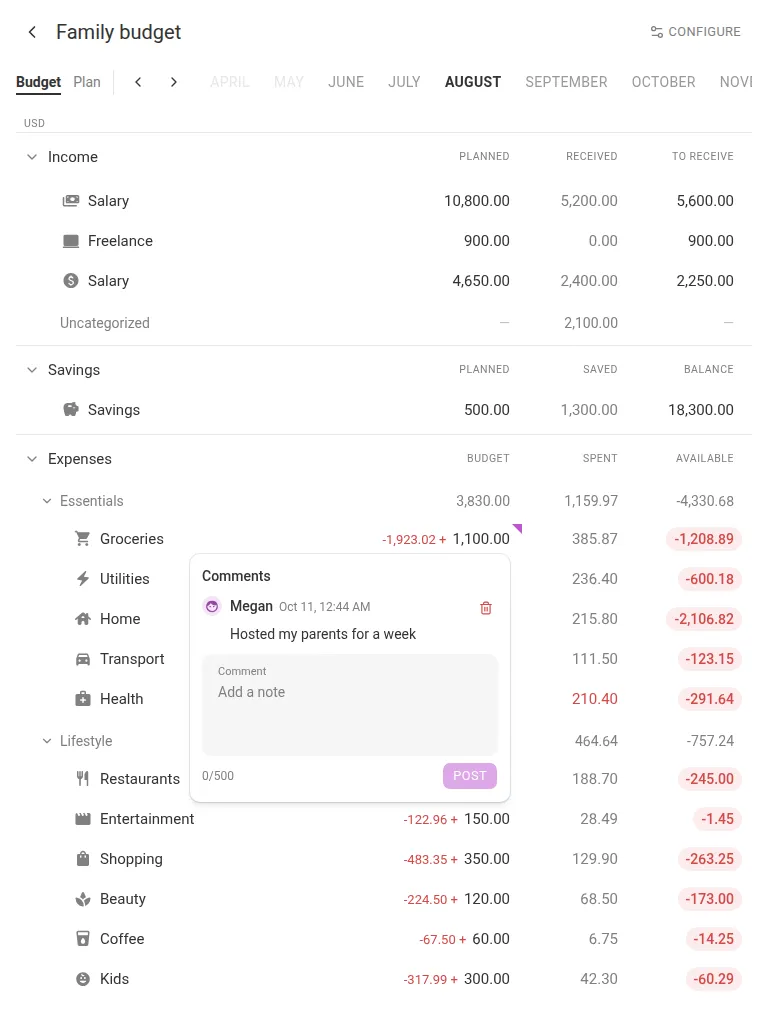Click the Savings piggy bank icon
Screen dimensions: 768x1024
71,409
